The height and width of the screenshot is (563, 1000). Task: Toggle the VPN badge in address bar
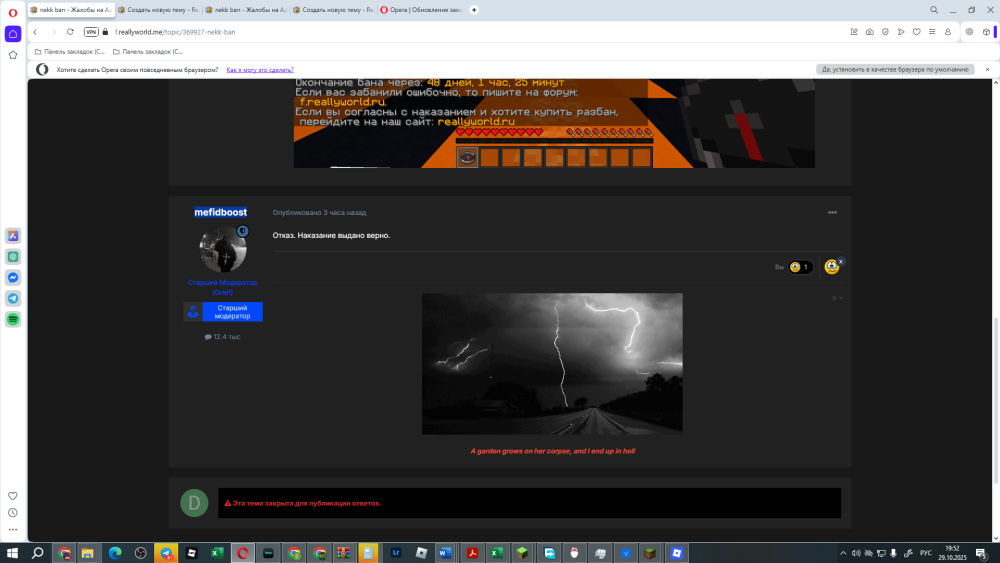tap(91, 32)
